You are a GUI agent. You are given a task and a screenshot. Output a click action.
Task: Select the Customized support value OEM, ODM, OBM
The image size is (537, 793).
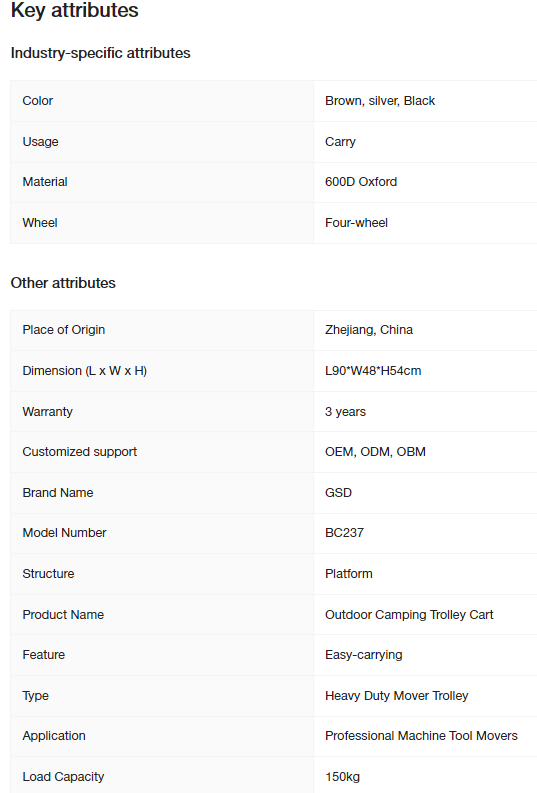(375, 452)
